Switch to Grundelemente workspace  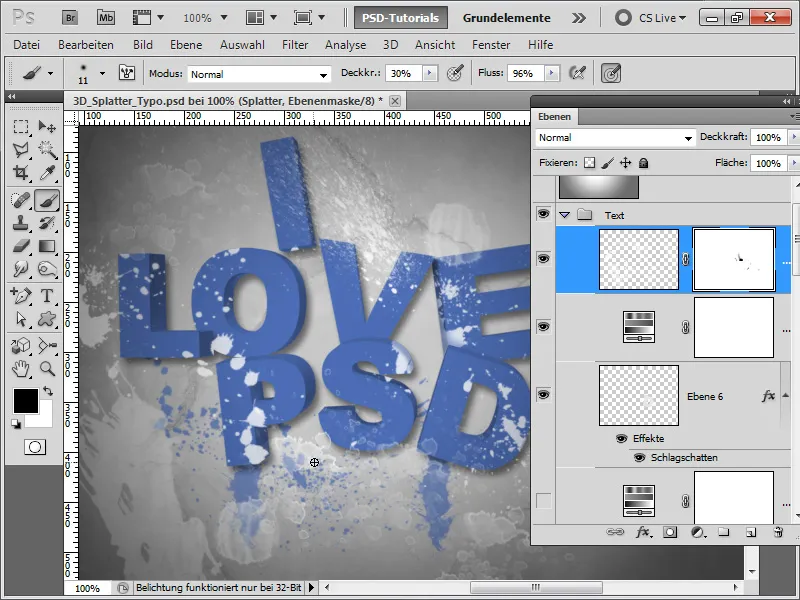506,18
